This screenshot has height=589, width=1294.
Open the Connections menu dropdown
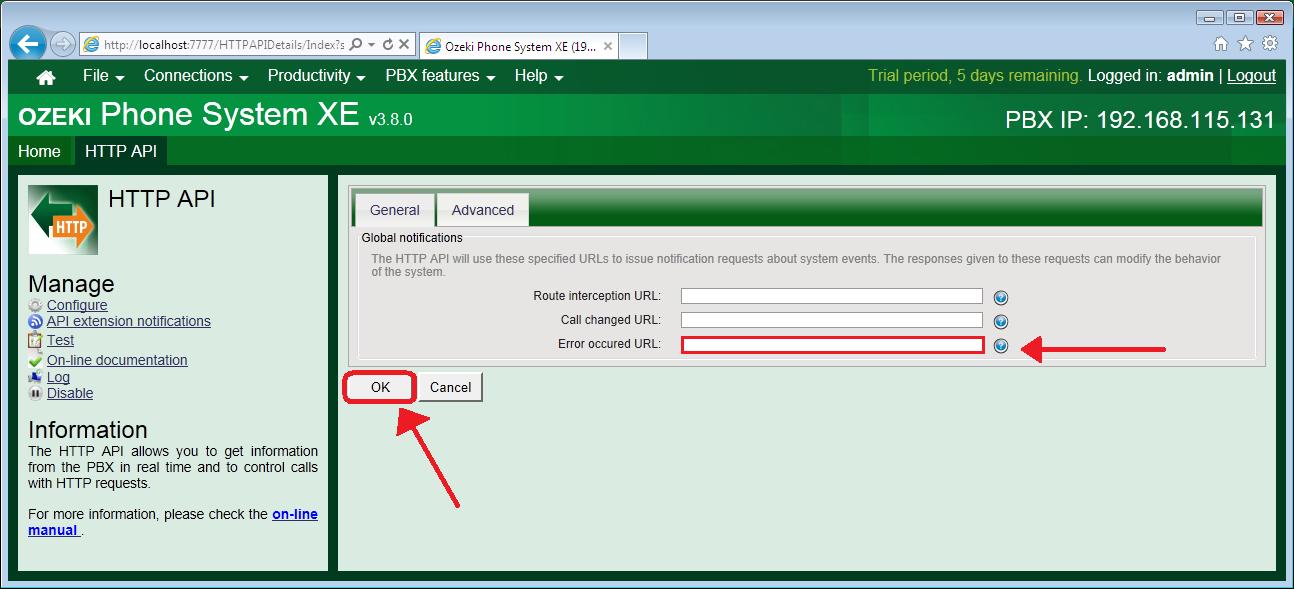point(195,76)
